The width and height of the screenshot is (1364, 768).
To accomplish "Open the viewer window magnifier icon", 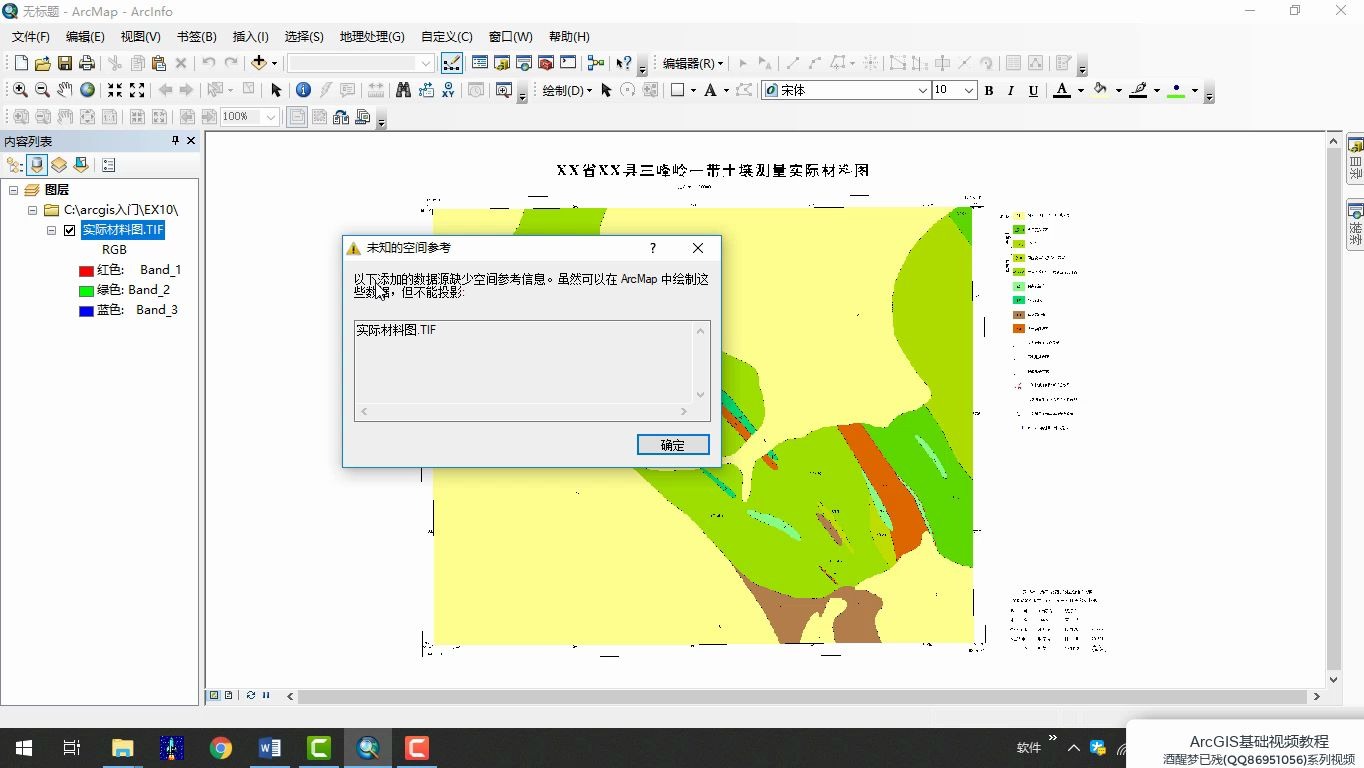I will click(x=503, y=90).
